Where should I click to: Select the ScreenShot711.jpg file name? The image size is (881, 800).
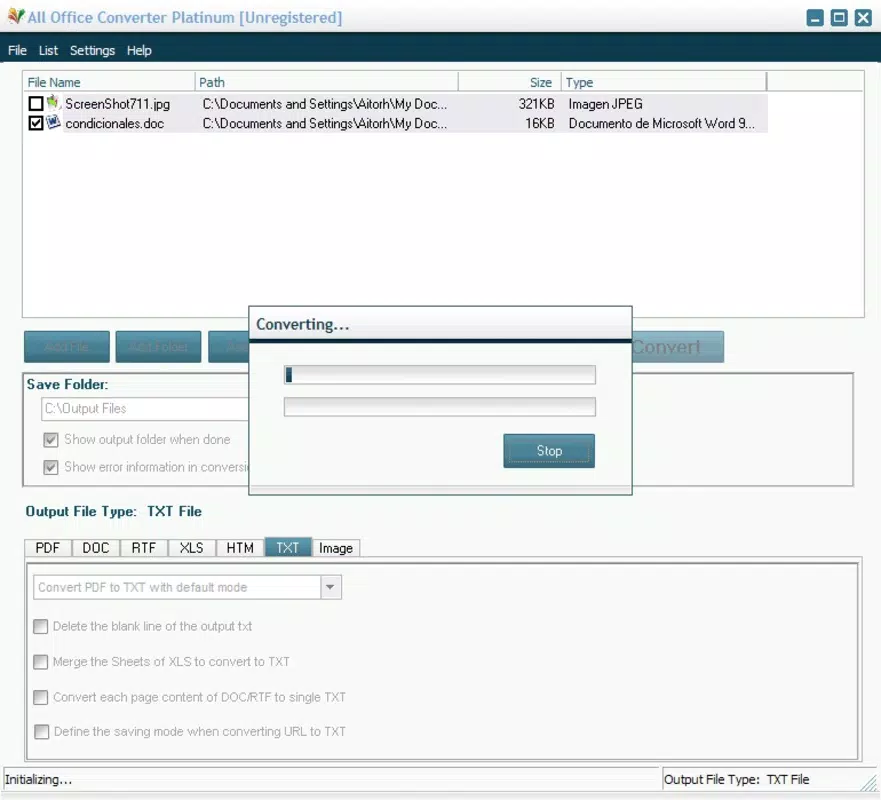117,104
